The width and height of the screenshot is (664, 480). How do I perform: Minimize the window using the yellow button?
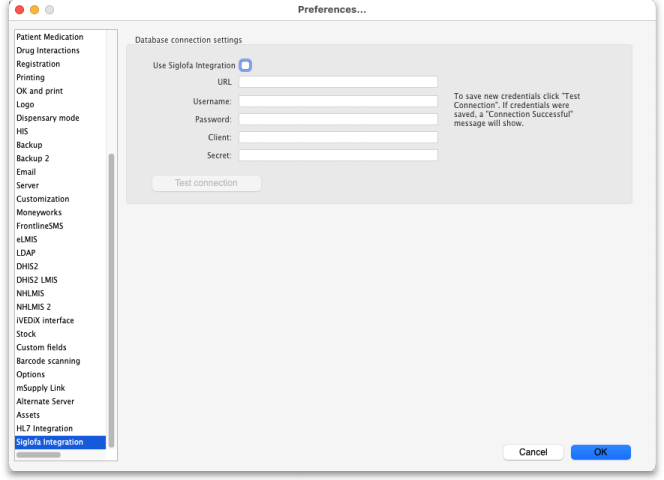[x=34, y=9]
